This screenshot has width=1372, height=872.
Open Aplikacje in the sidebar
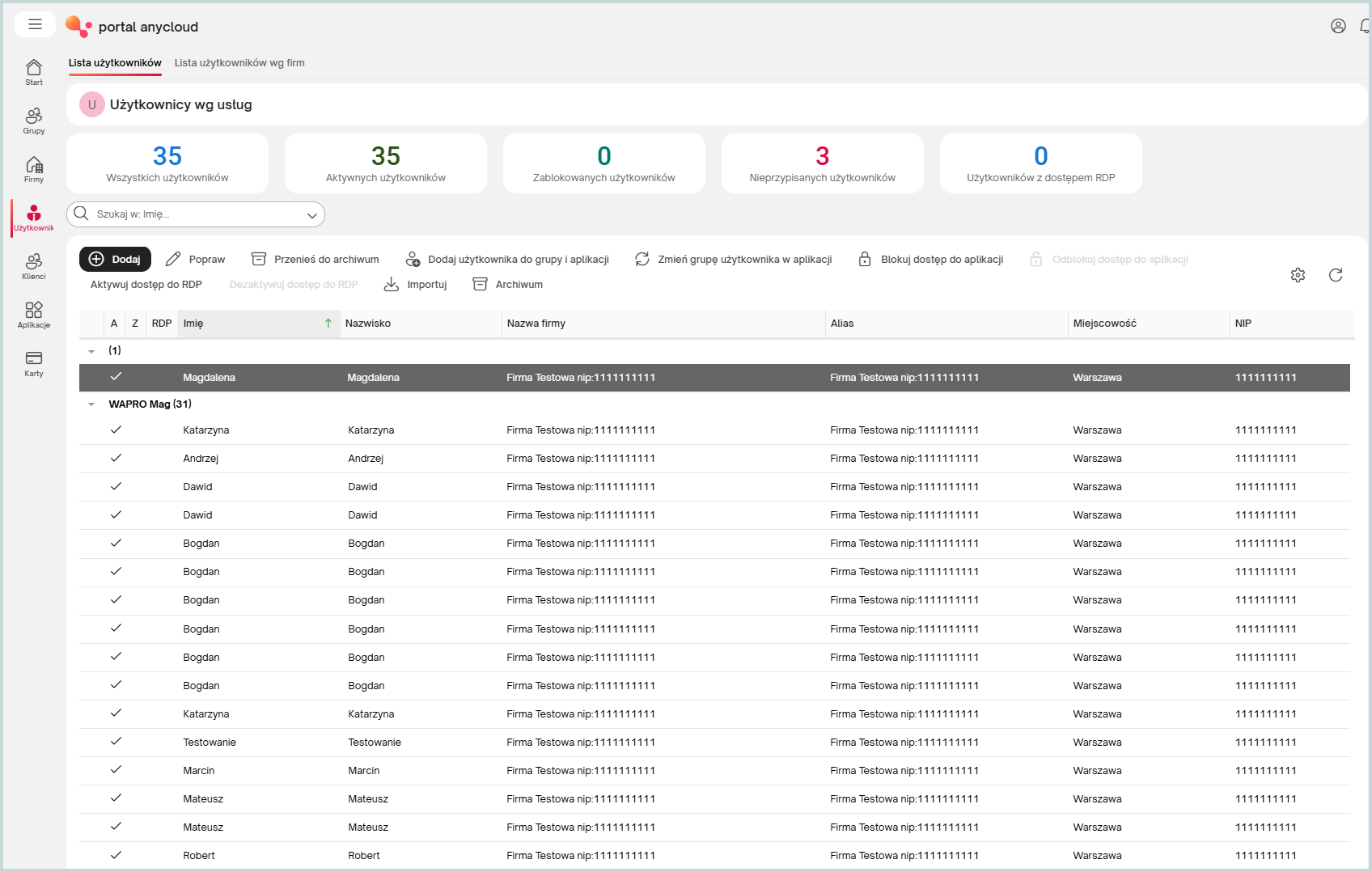(x=34, y=315)
